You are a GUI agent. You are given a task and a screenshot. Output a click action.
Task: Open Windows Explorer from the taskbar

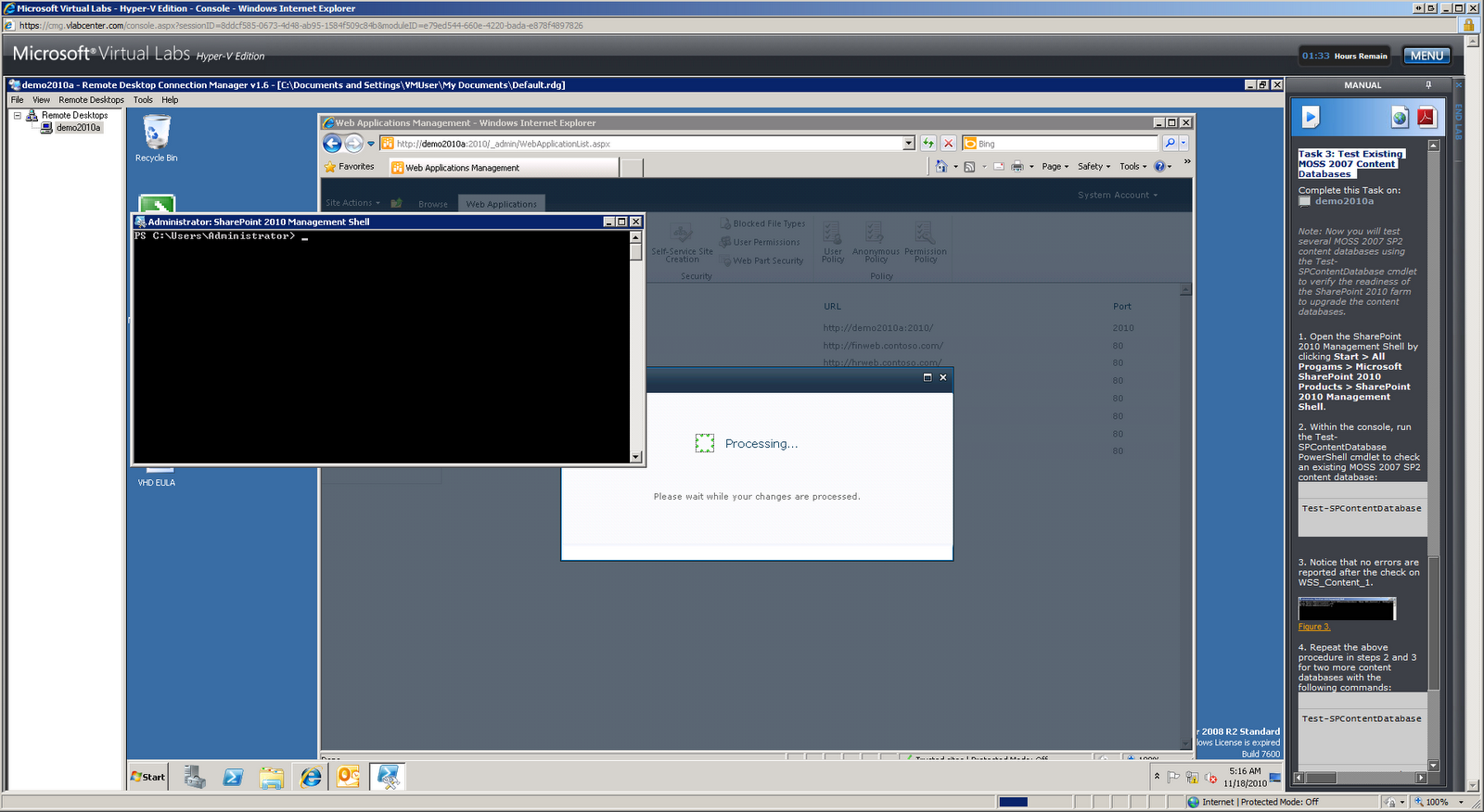pos(272,777)
